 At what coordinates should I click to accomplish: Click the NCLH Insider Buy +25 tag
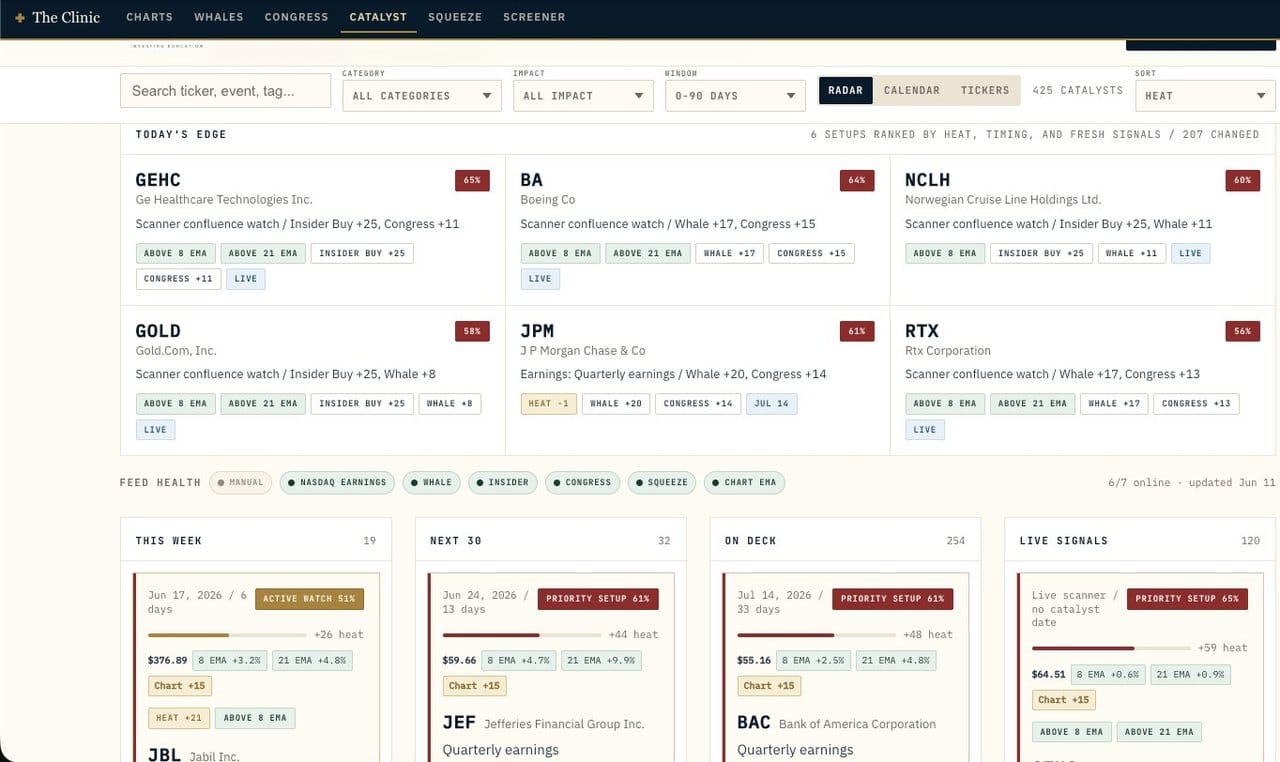point(1040,253)
